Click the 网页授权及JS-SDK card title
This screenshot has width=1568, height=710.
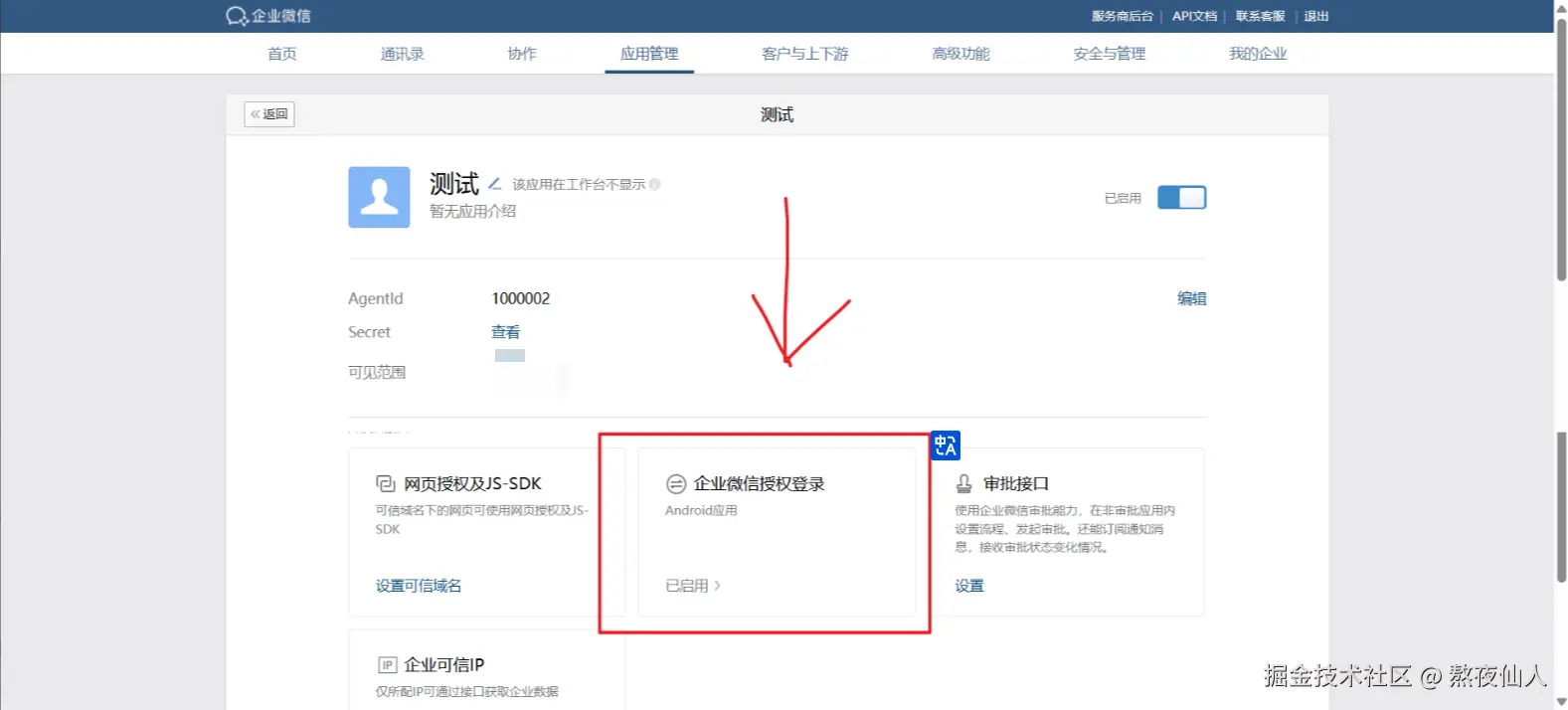(472, 484)
